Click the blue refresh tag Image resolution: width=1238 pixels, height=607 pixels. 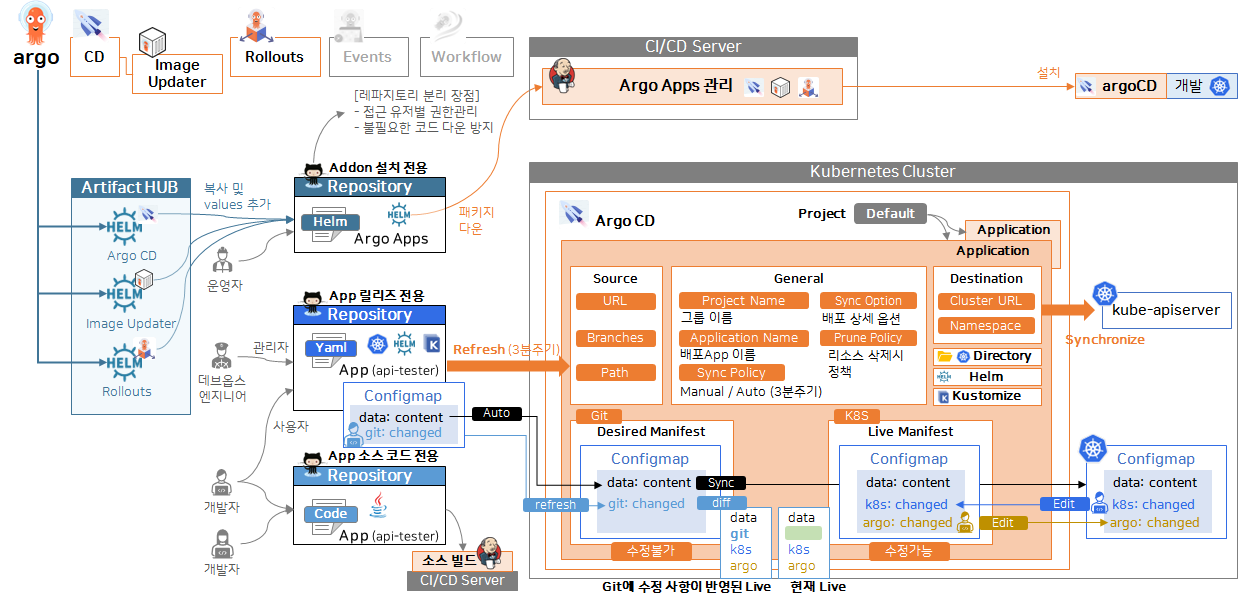555,505
